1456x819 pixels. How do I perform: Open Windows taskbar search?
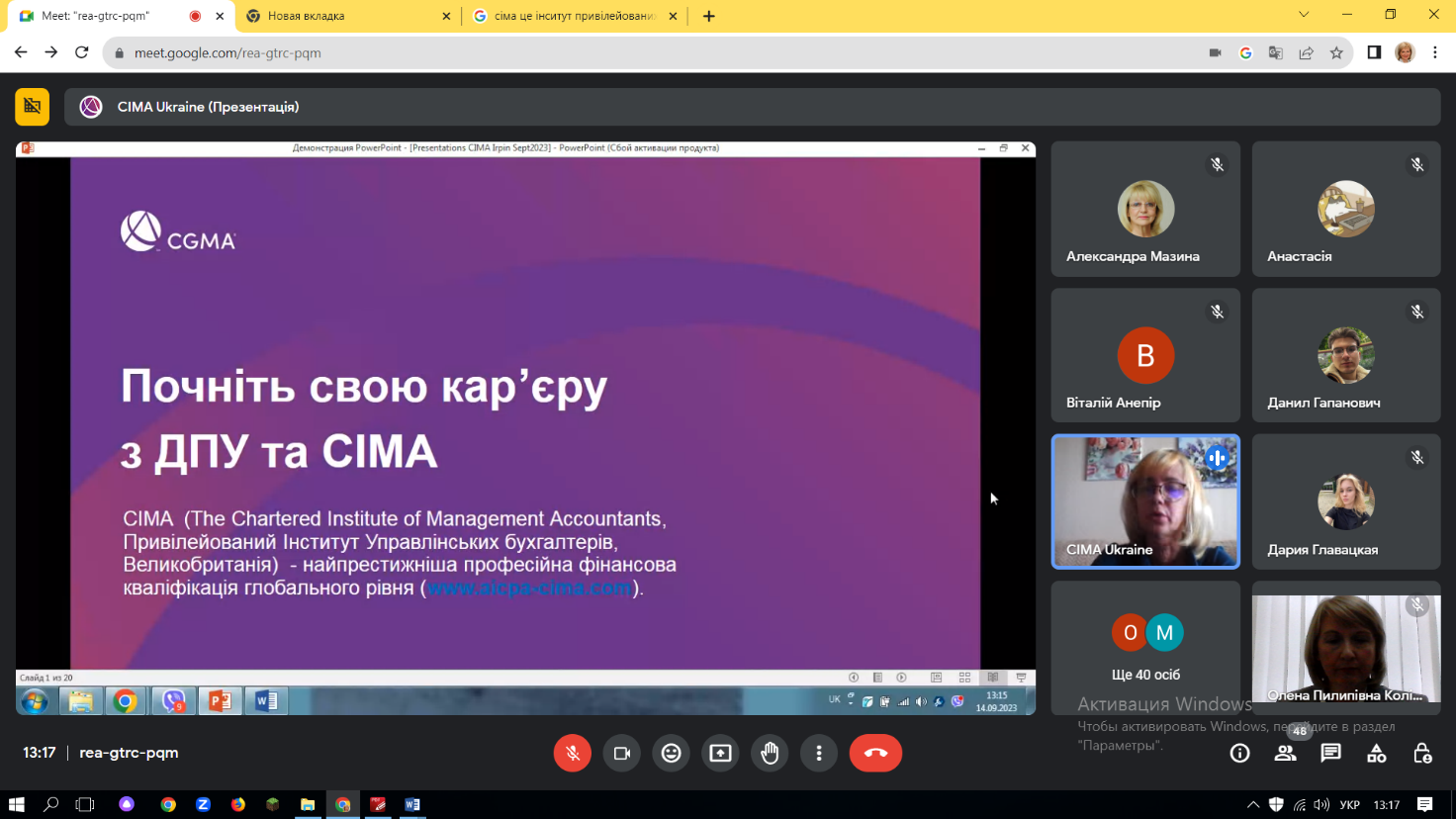(51, 804)
